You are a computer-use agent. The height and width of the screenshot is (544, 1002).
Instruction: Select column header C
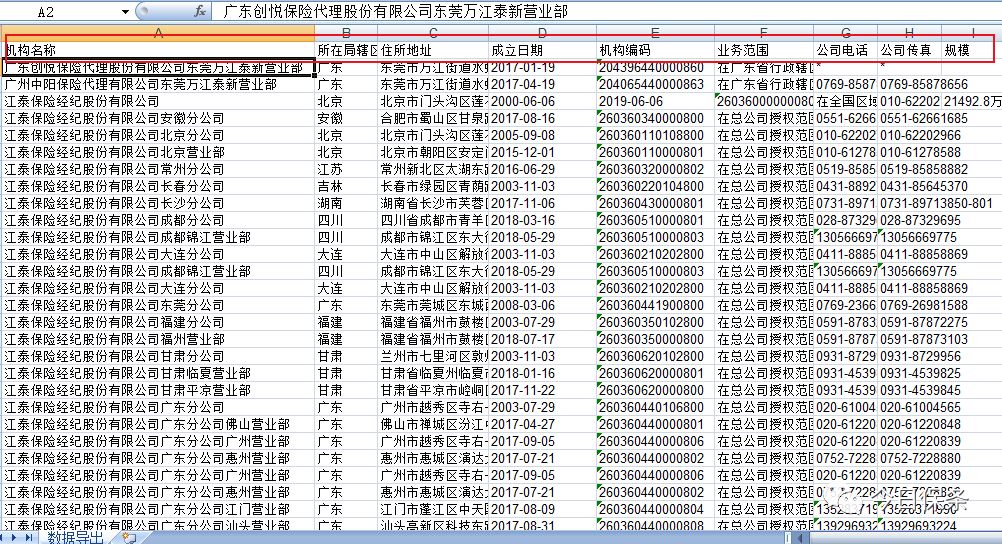tap(433, 32)
